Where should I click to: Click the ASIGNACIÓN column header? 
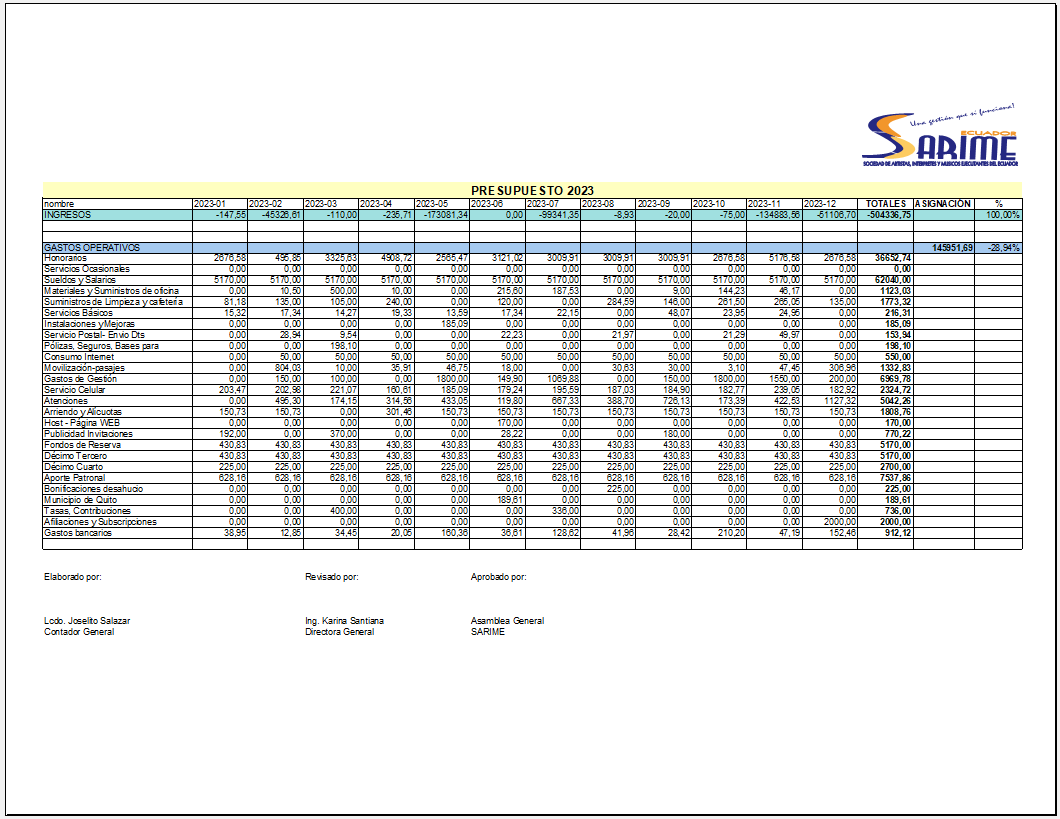coord(943,204)
